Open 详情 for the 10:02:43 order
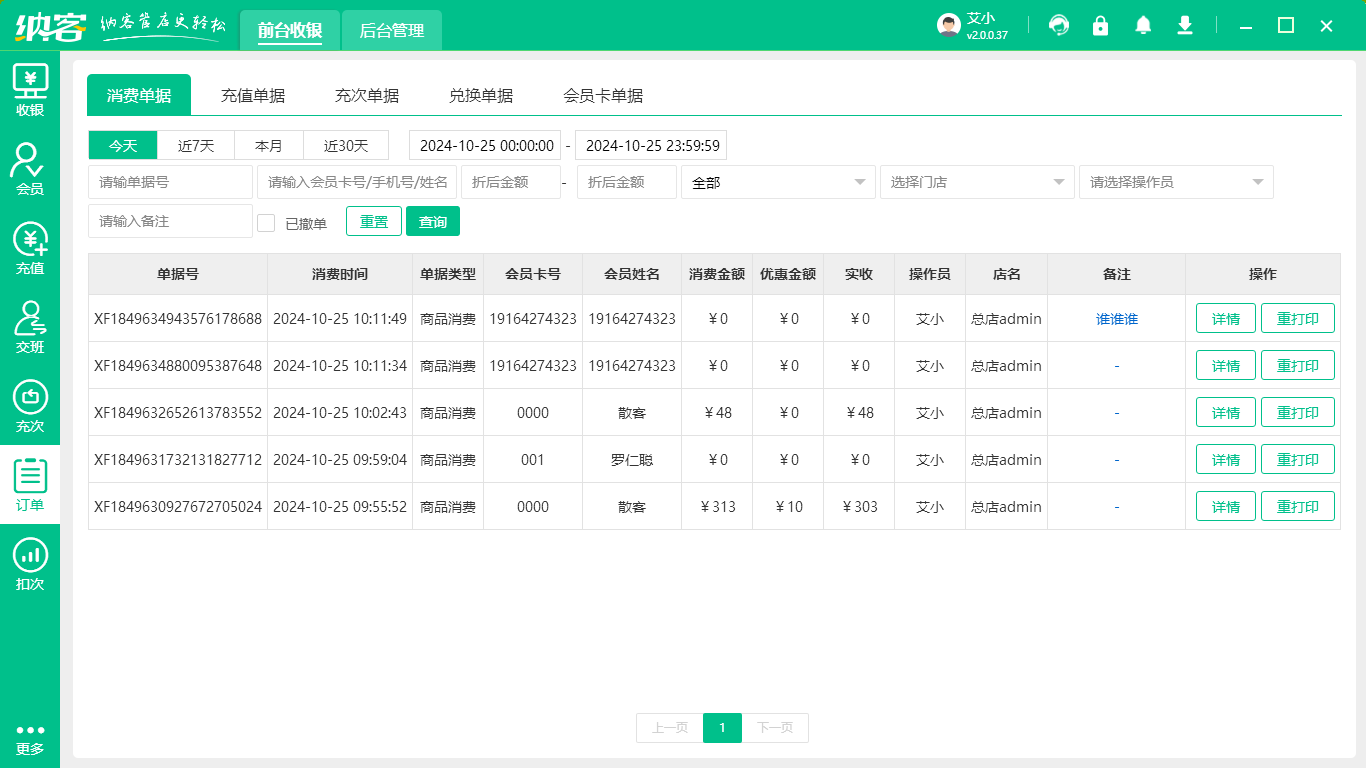This screenshot has height=768, width=1366. pos(1226,413)
